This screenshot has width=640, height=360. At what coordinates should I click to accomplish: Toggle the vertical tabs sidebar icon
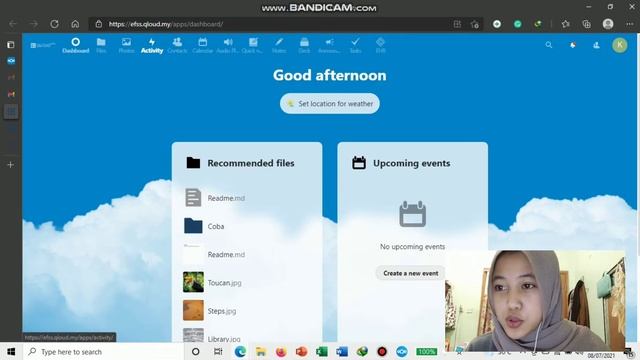(11, 44)
